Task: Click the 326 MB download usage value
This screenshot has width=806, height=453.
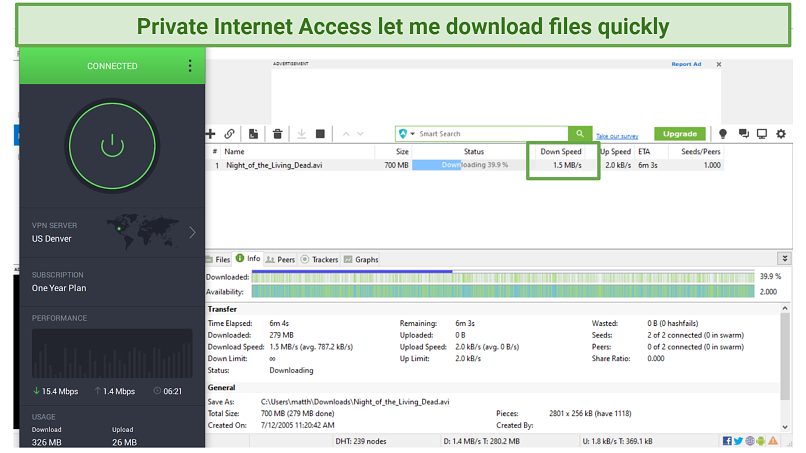Action: point(46,442)
